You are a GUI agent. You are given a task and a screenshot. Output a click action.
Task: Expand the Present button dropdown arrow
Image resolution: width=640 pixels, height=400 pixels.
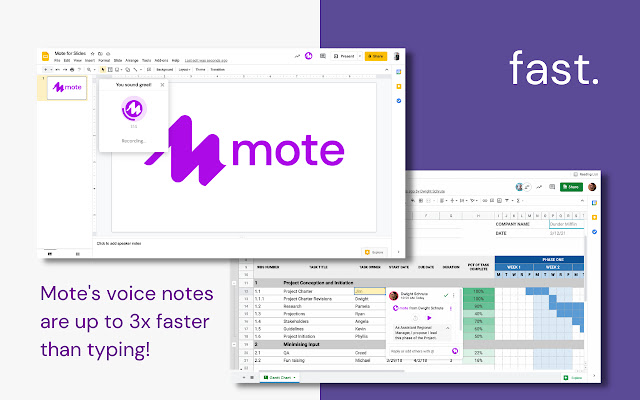coord(360,56)
